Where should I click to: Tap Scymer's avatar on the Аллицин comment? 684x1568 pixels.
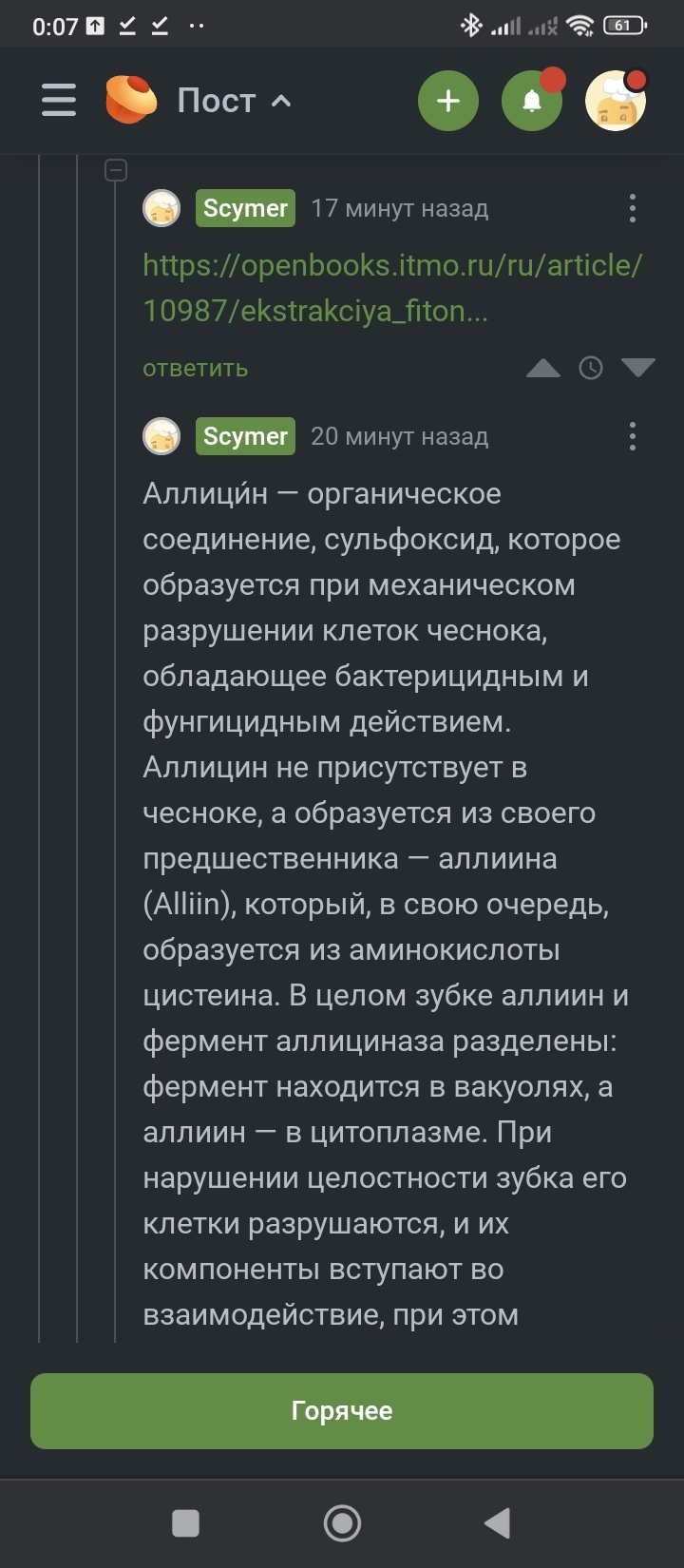[x=161, y=436]
